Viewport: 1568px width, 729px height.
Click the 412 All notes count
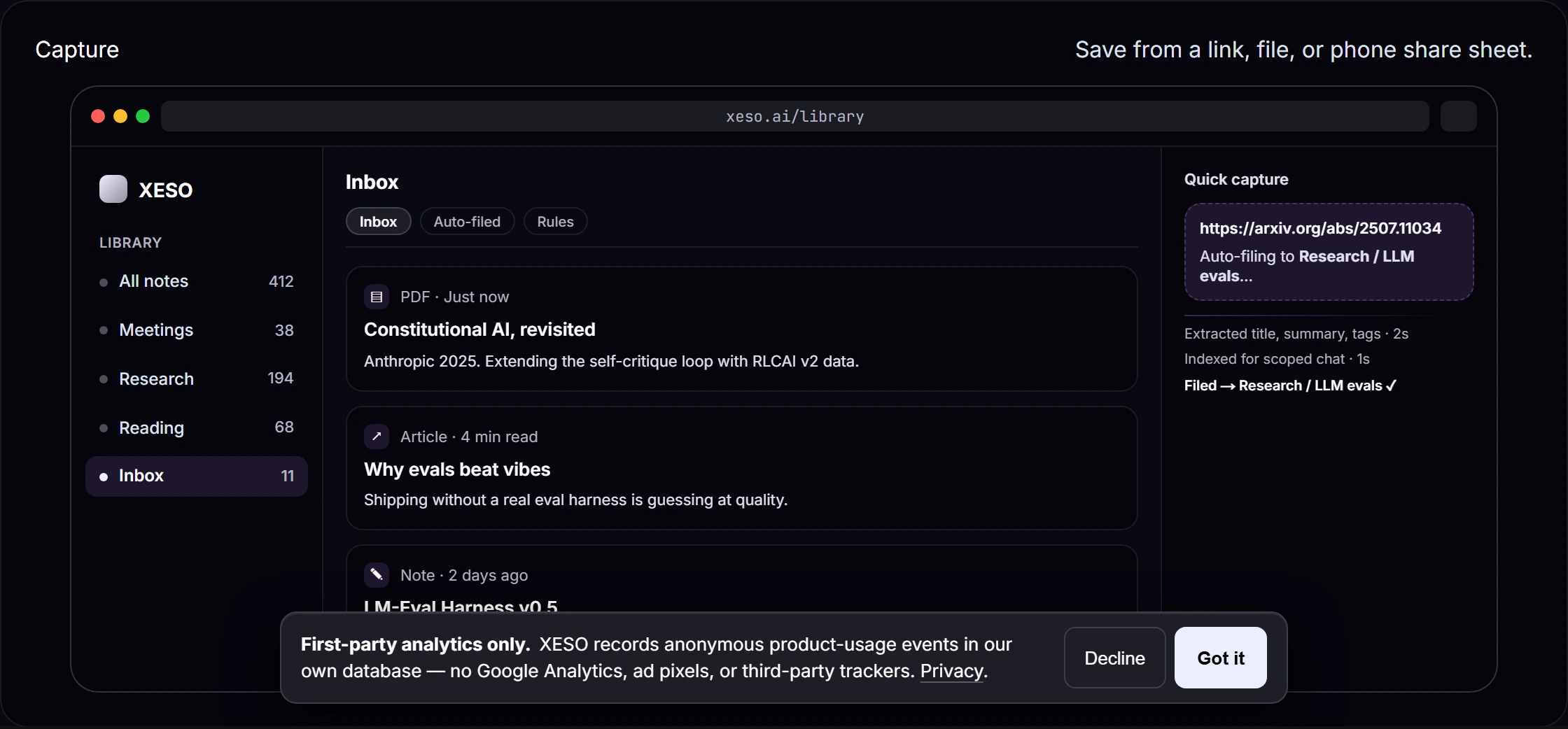point(281,281)
